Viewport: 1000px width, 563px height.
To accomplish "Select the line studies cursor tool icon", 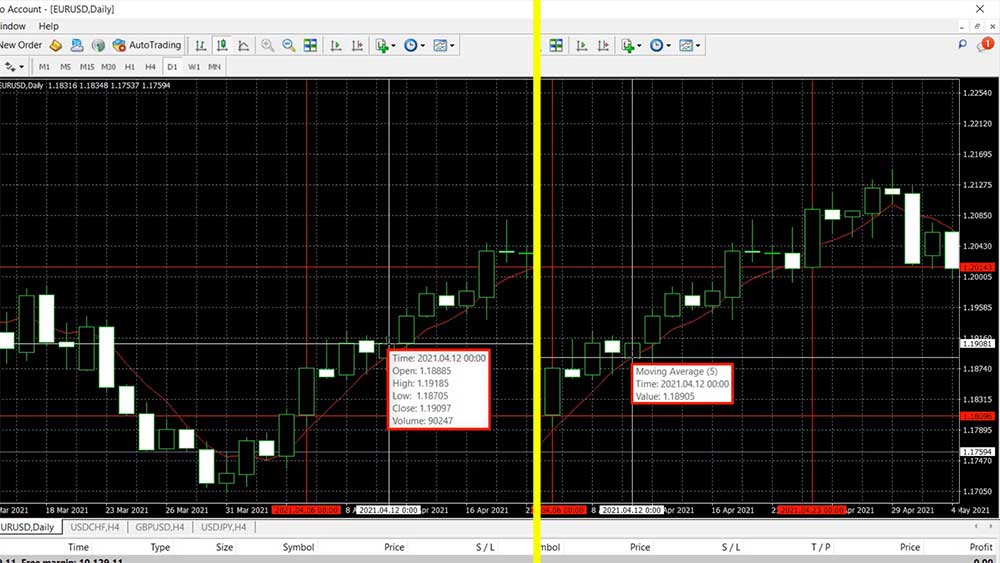I will click(10, 66).
